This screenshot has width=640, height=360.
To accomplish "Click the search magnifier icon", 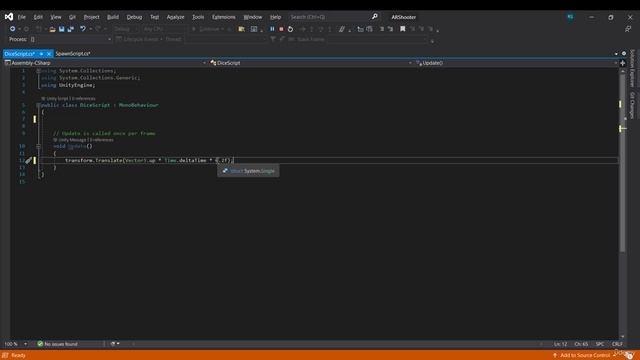I will pos(375,17).
